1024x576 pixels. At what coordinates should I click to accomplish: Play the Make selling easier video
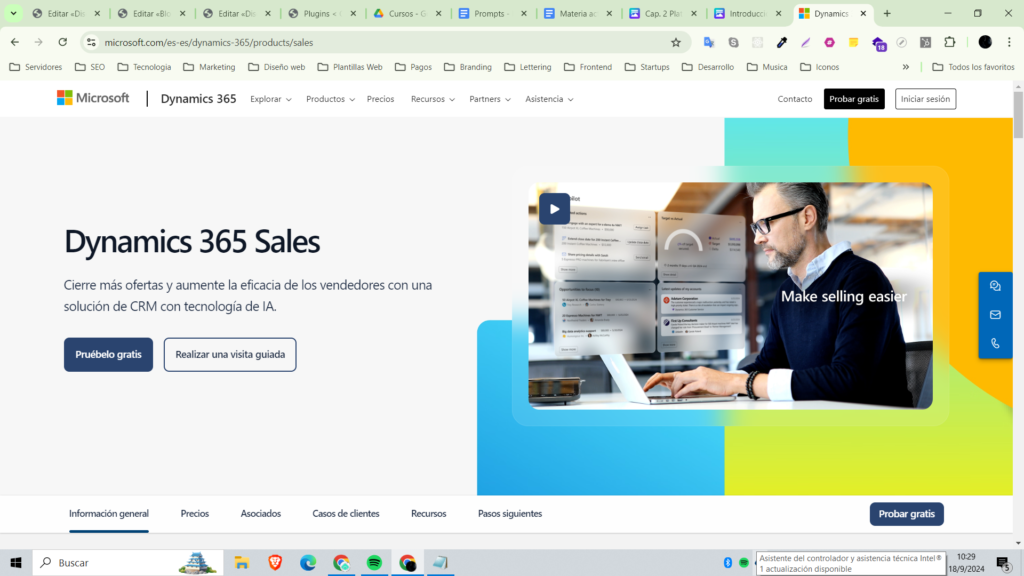point(554,208)
